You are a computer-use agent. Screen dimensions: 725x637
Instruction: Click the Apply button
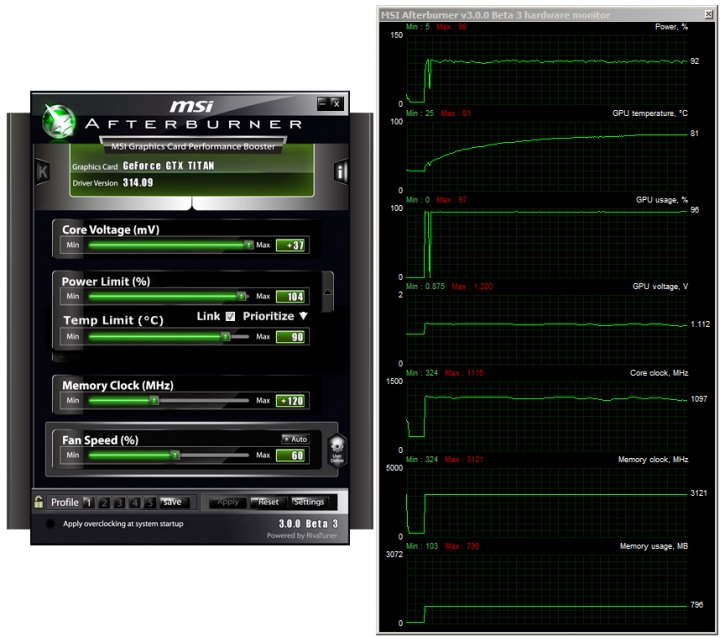click(x=228, y=502)
